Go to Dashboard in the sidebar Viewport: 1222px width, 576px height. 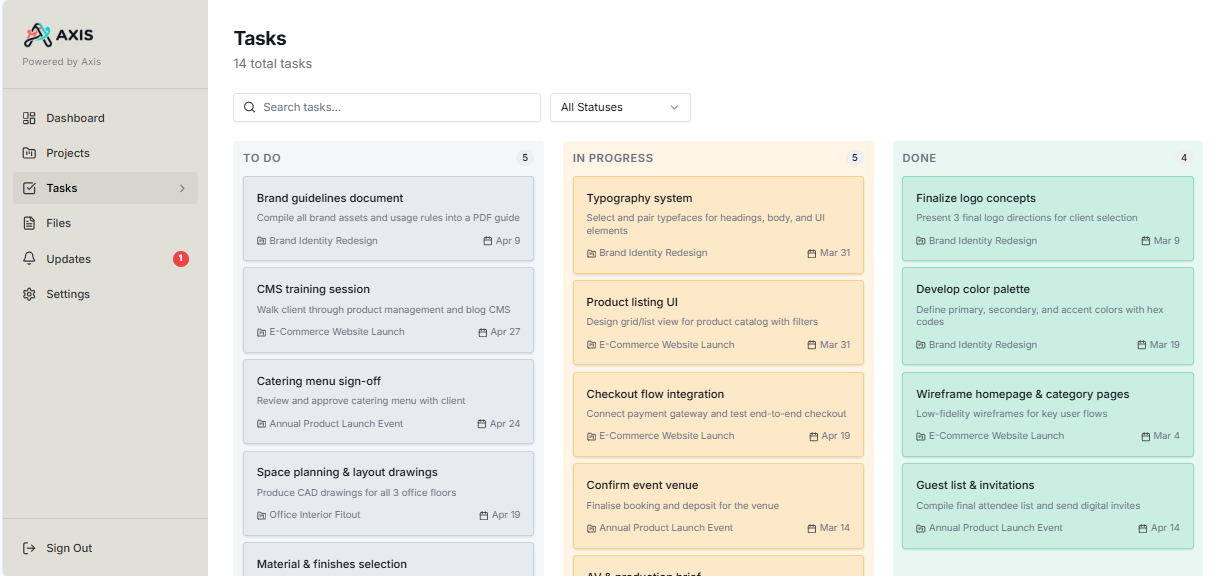(x=105, y=118)
